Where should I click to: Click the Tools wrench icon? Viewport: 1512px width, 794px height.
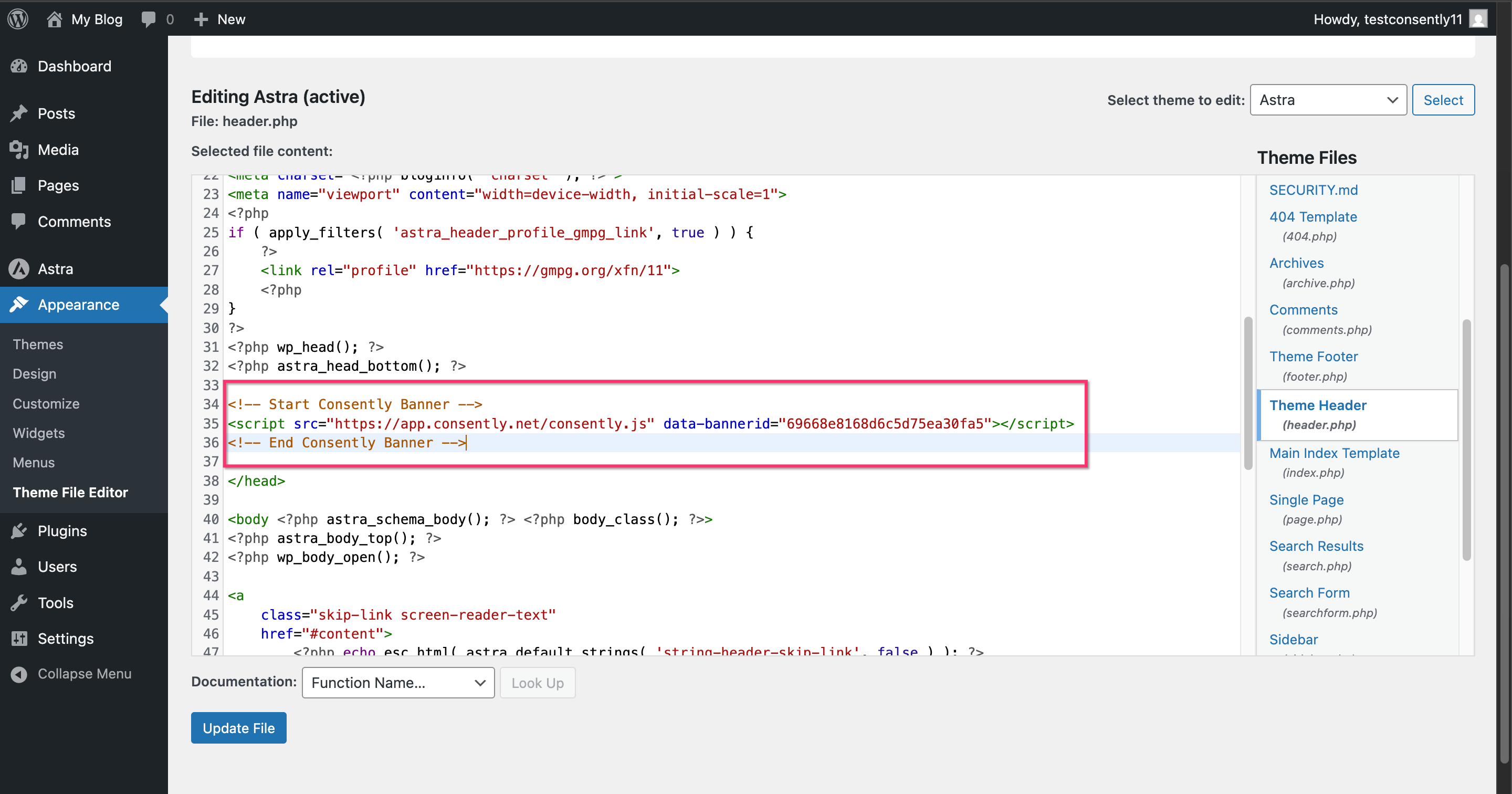pos(19,602)
